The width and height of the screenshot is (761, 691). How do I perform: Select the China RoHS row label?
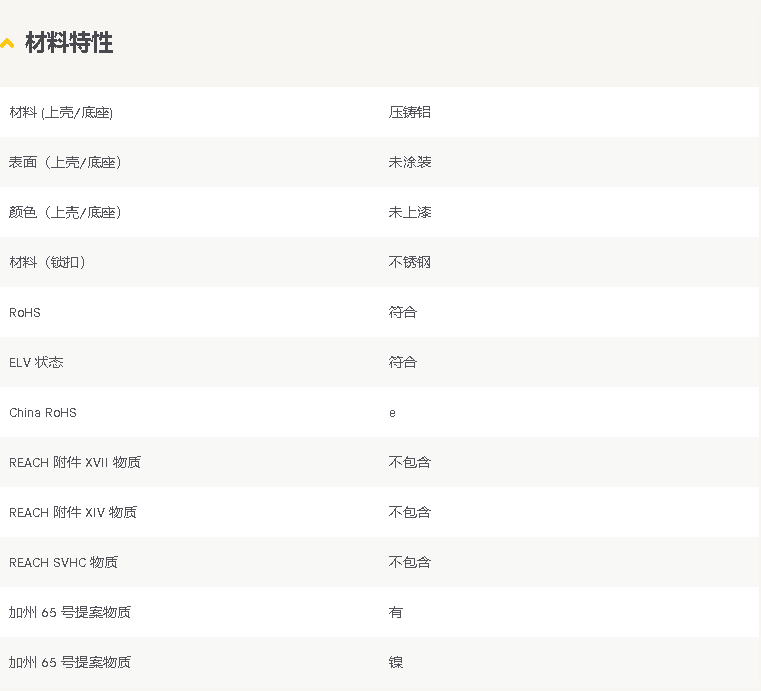click(43, 413)
